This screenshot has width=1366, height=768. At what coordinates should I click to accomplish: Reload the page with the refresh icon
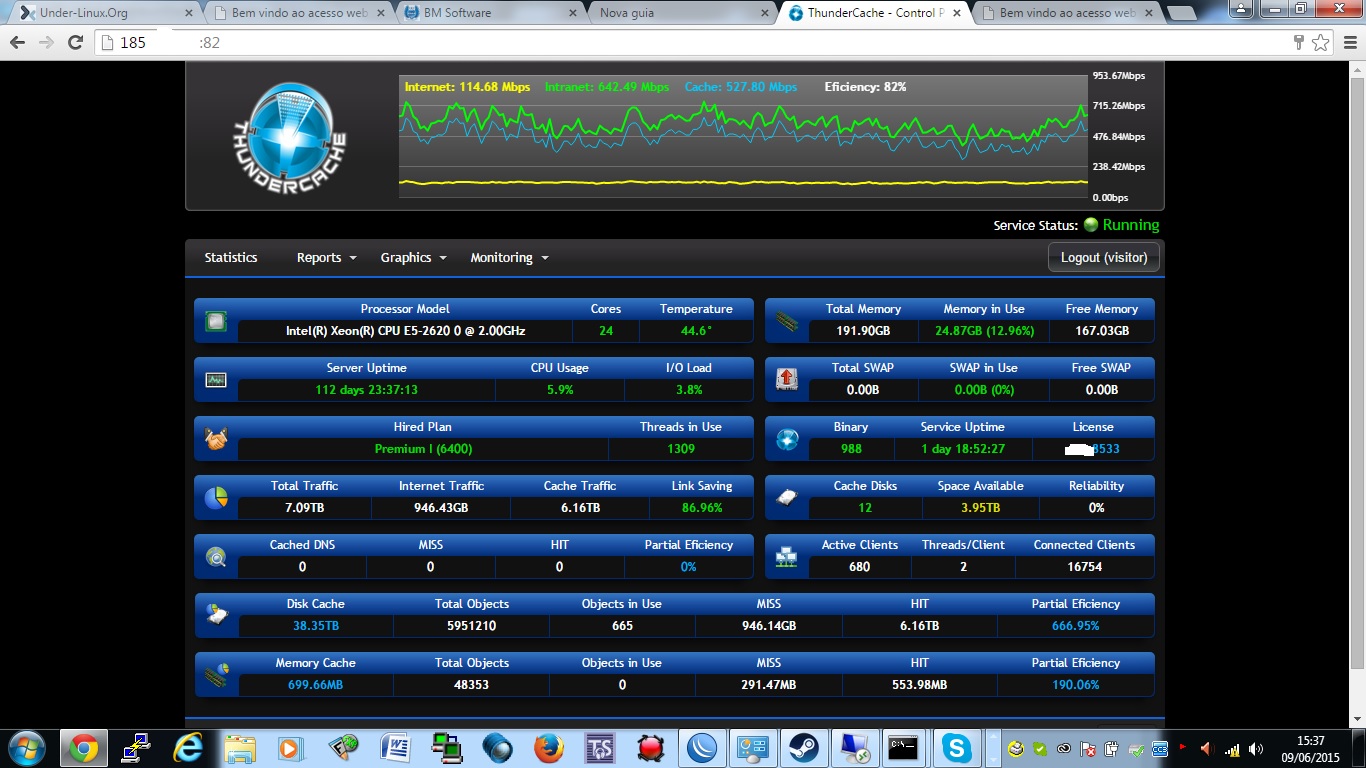[75, 42]
